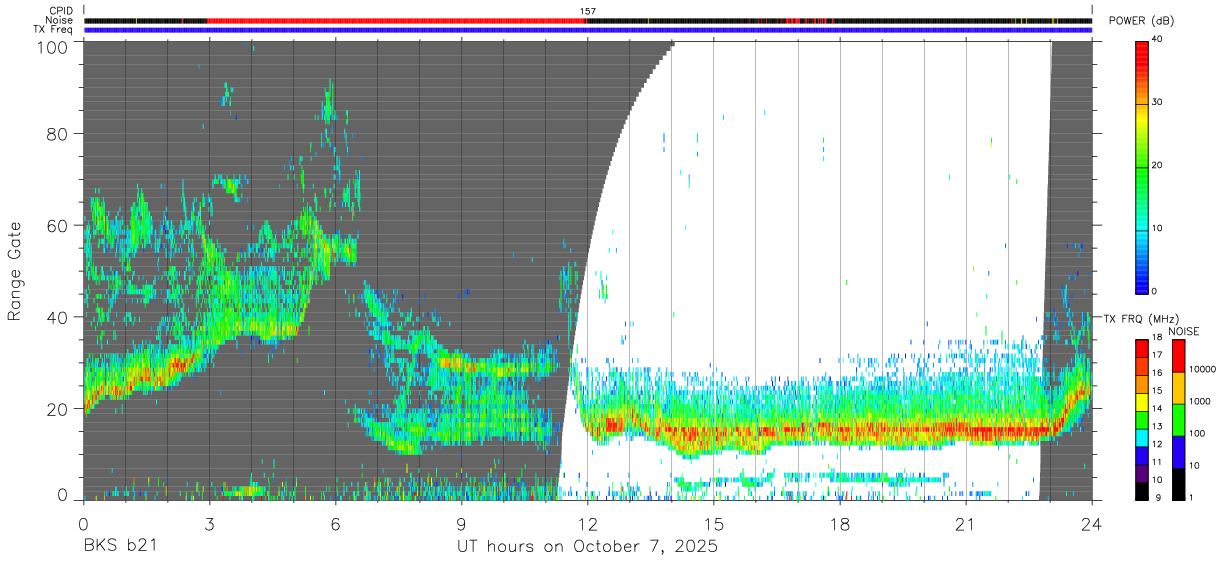Image resolution: width=1228 pixels, height=567 pixels.
Task: Click the 'Range Gate' y-axis title
Action: (15, 271)
